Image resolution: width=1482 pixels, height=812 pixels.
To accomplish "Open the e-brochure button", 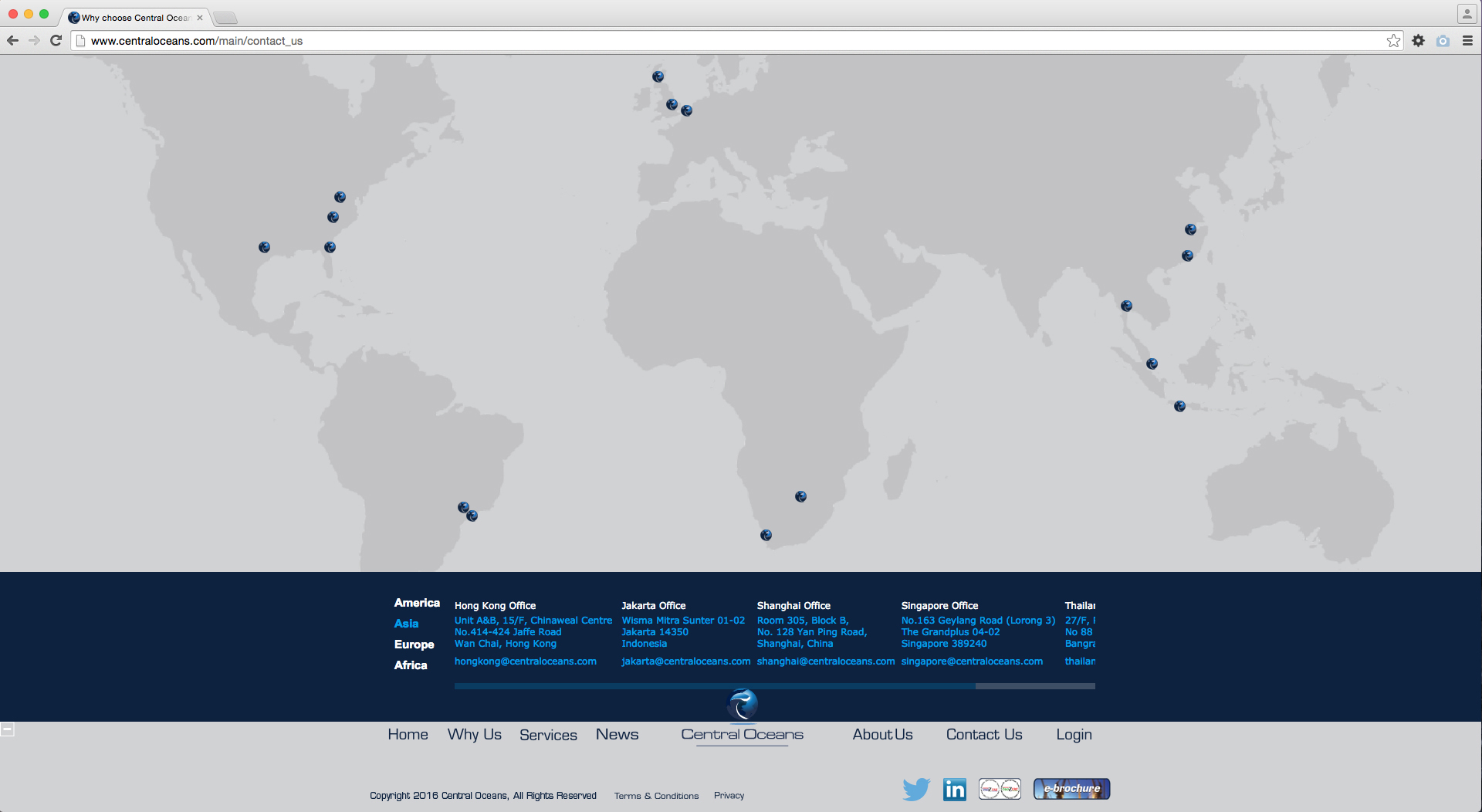I will (1071, 789).
